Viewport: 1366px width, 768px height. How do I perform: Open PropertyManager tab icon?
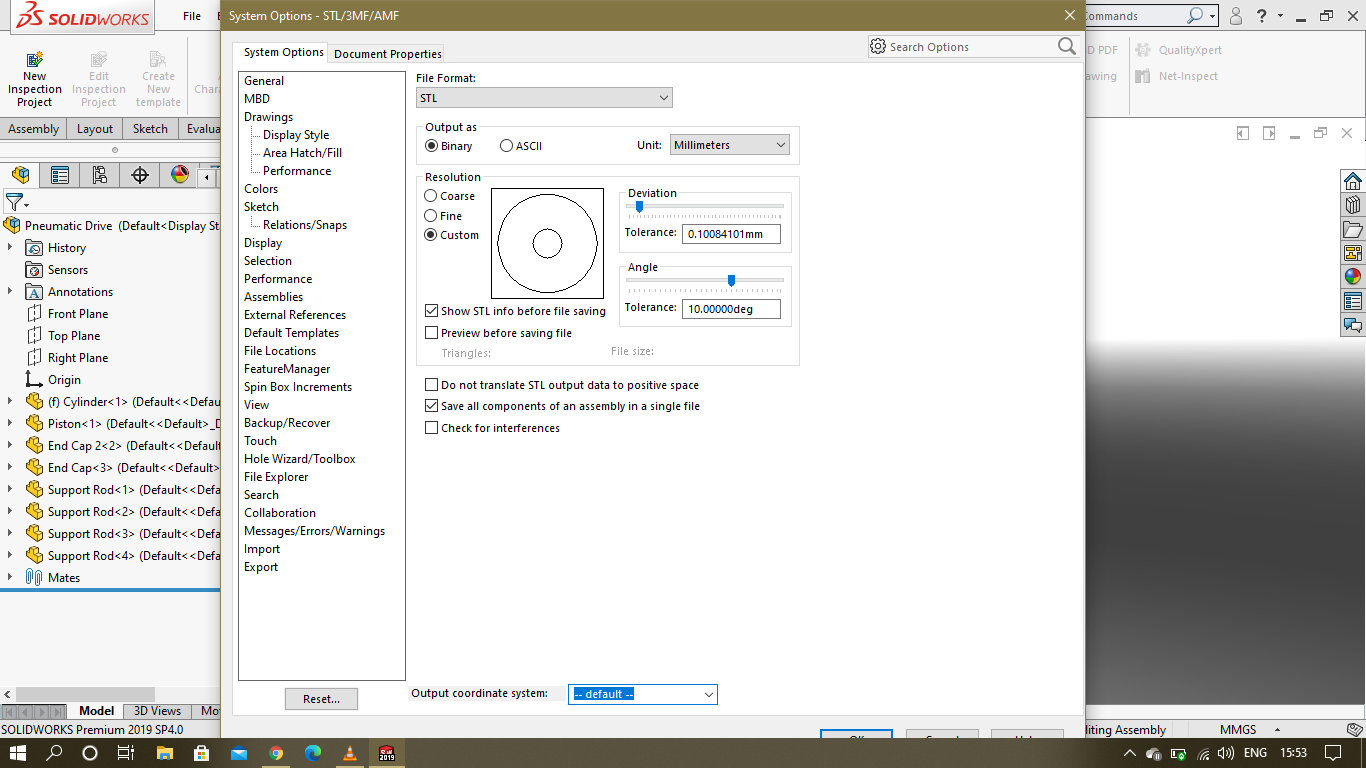60,176
